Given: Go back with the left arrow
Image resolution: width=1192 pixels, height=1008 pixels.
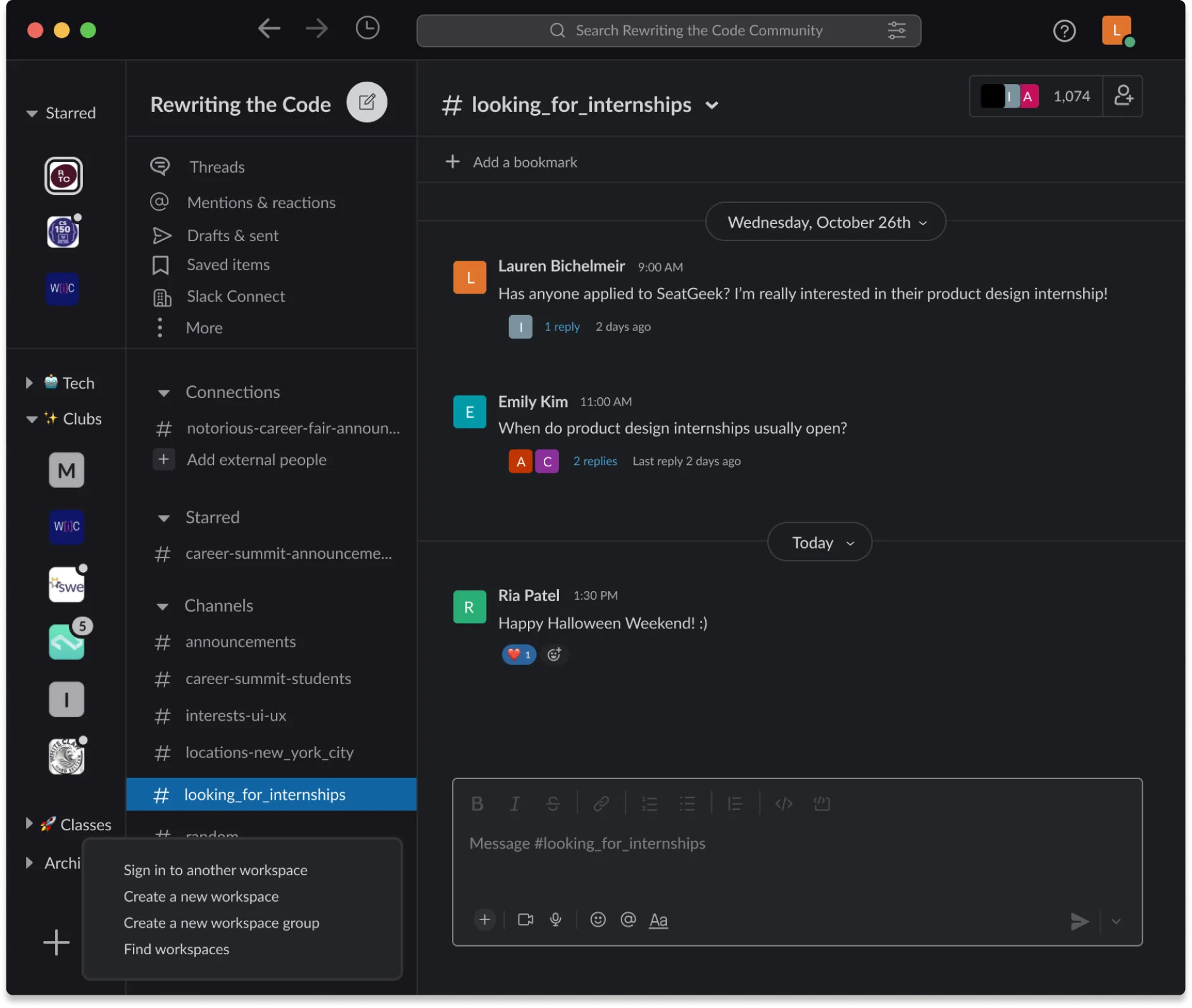Looking at the screenshot, I should (x=269, y=28).
